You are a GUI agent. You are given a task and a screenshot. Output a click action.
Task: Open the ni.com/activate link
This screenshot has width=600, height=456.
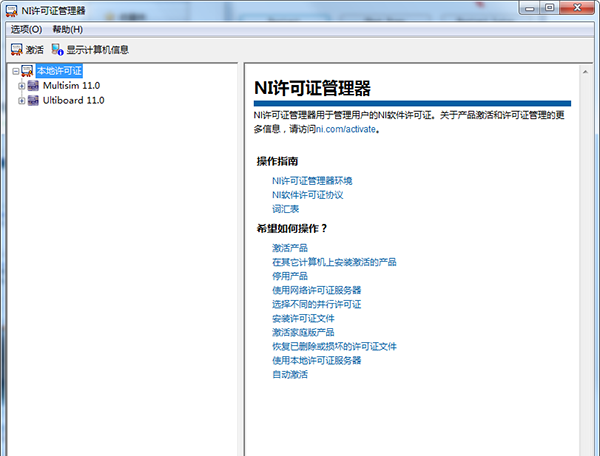(346, 129)
